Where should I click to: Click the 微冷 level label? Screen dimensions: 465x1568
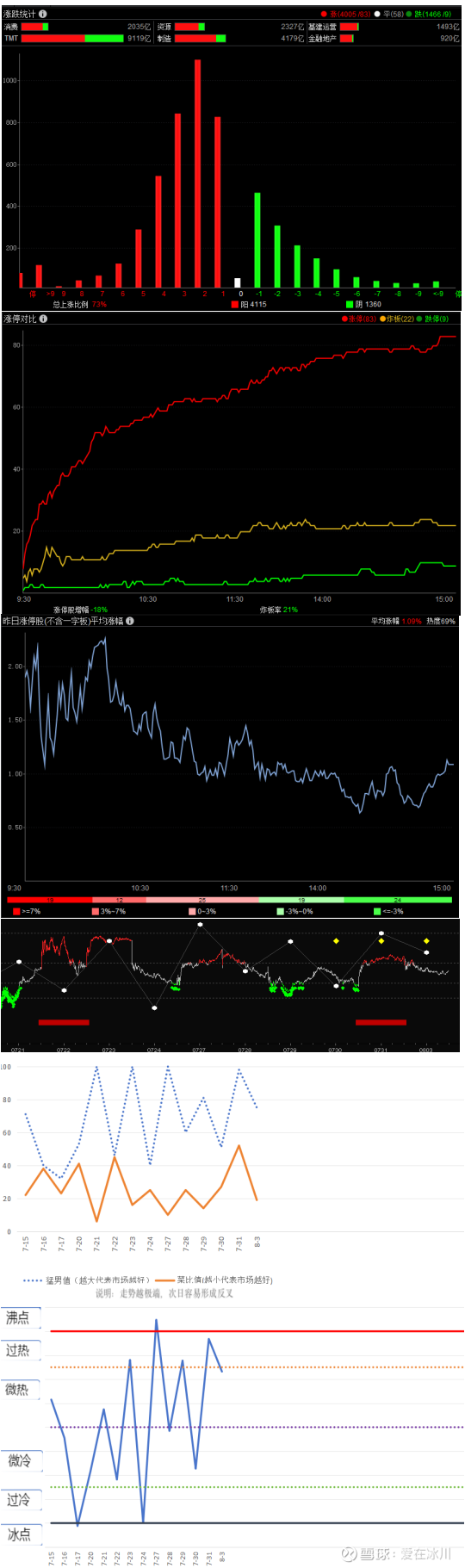click(x=19, y=1460)
